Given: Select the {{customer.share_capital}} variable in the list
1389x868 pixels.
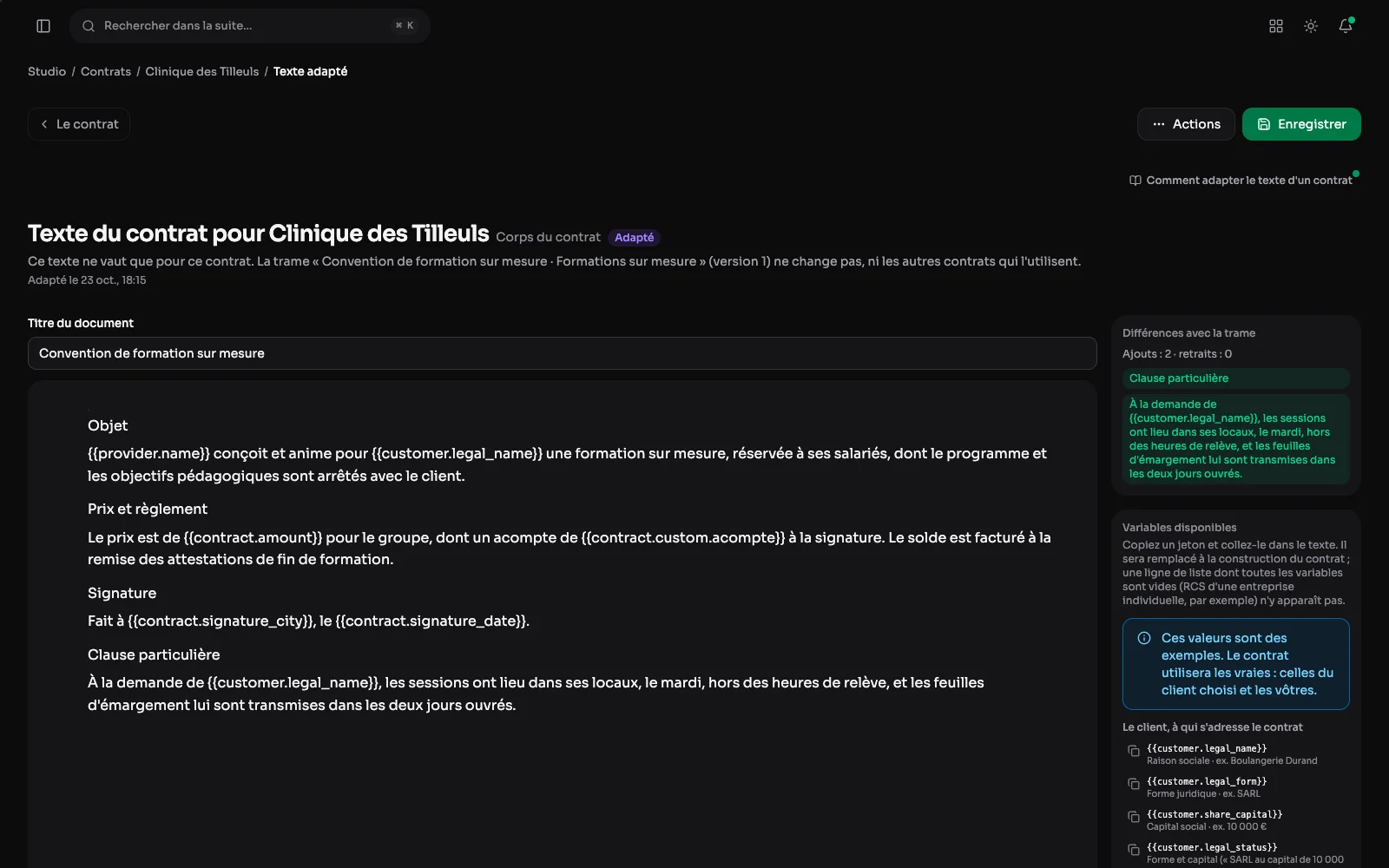Looking at the screenshot, I should point(1215,814).
